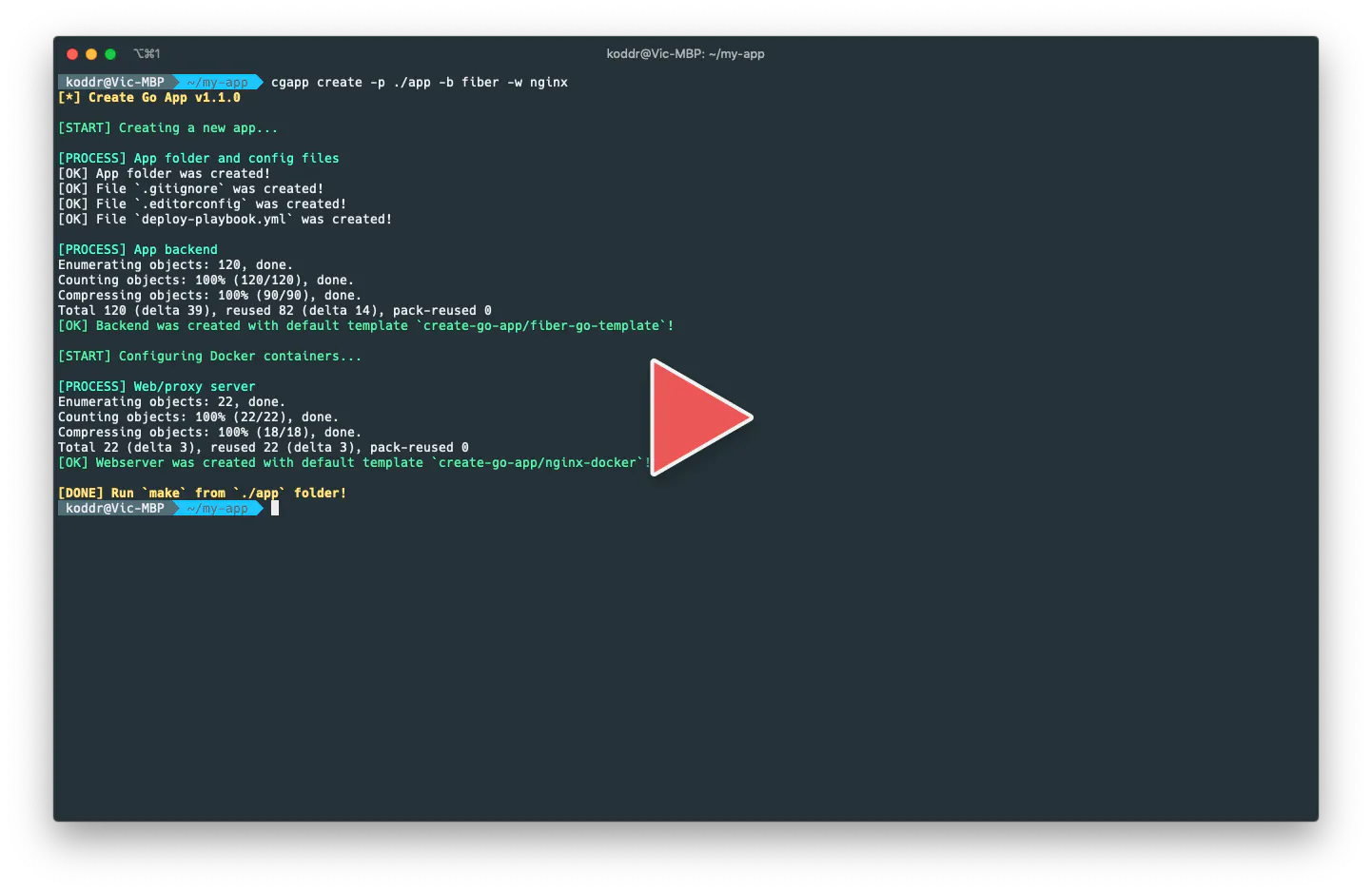
Task: Minimize terminal using yellow window button
Action: [x=91, y=54]
